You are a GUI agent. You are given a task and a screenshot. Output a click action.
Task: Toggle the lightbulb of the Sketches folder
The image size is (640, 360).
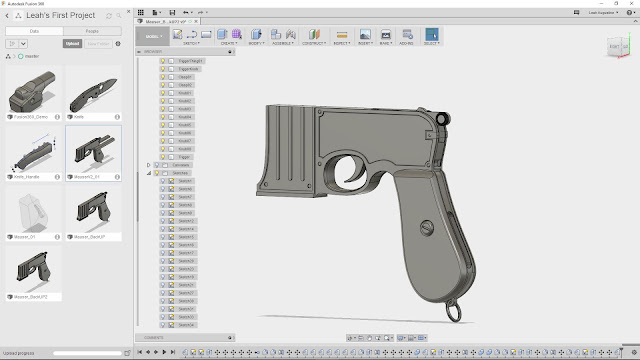click(157, 173)
